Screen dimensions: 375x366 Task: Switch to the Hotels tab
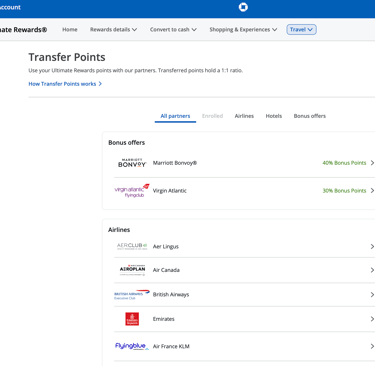click(x=274, y=116)
